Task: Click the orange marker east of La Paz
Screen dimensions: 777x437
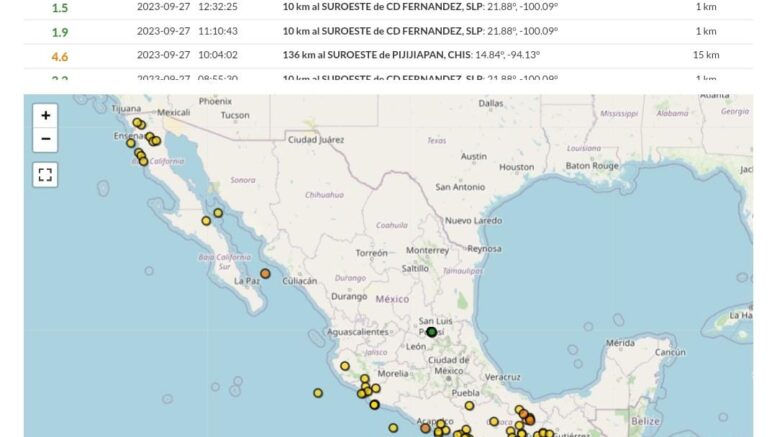Action: coord(265,273)
